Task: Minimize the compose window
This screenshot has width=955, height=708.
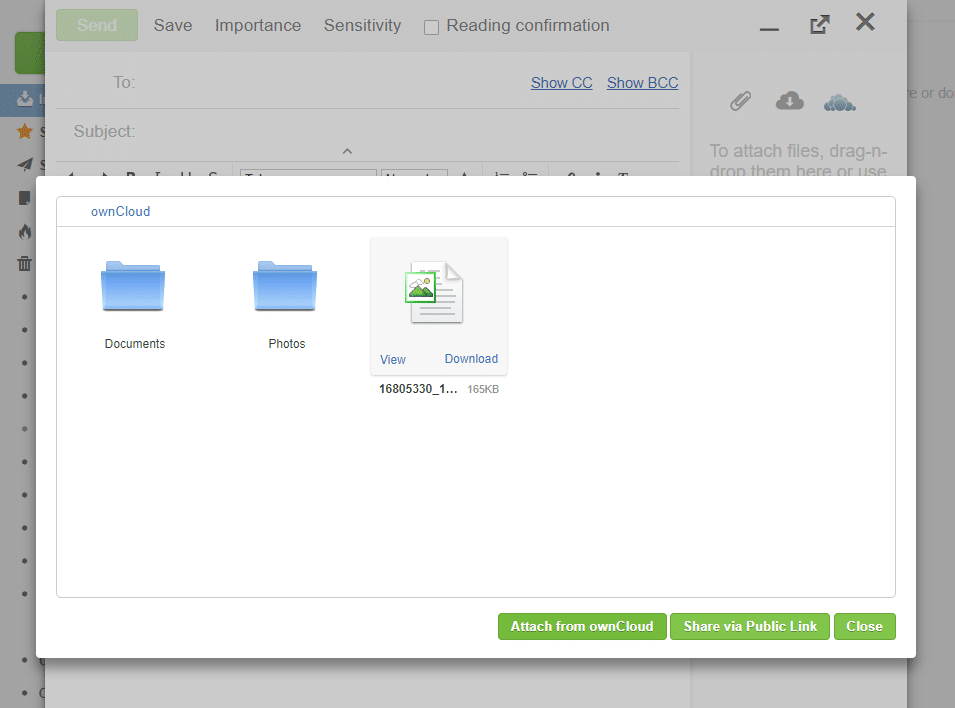Action: pyautogui.click(x=769, y=29)
